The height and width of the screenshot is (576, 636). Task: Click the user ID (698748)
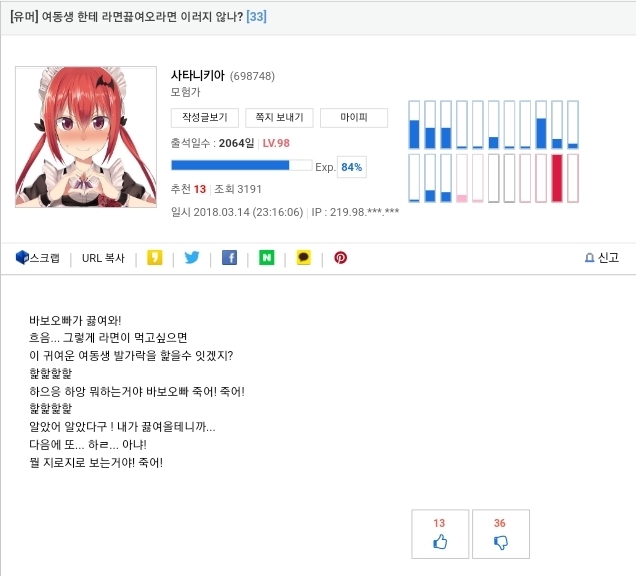[252, 76]
